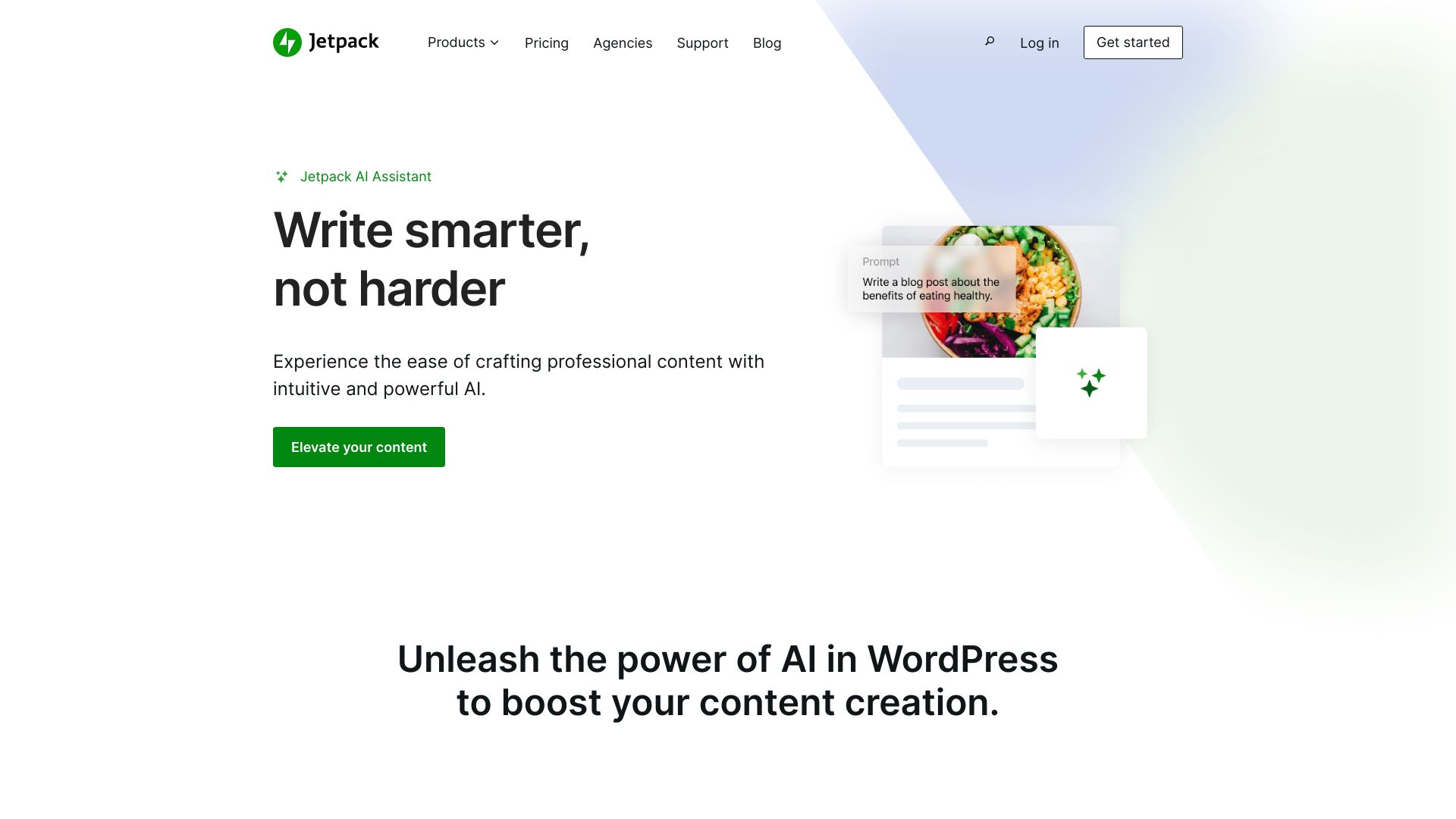Click the Jetpack AI Assistant label text

pos(365,176)
